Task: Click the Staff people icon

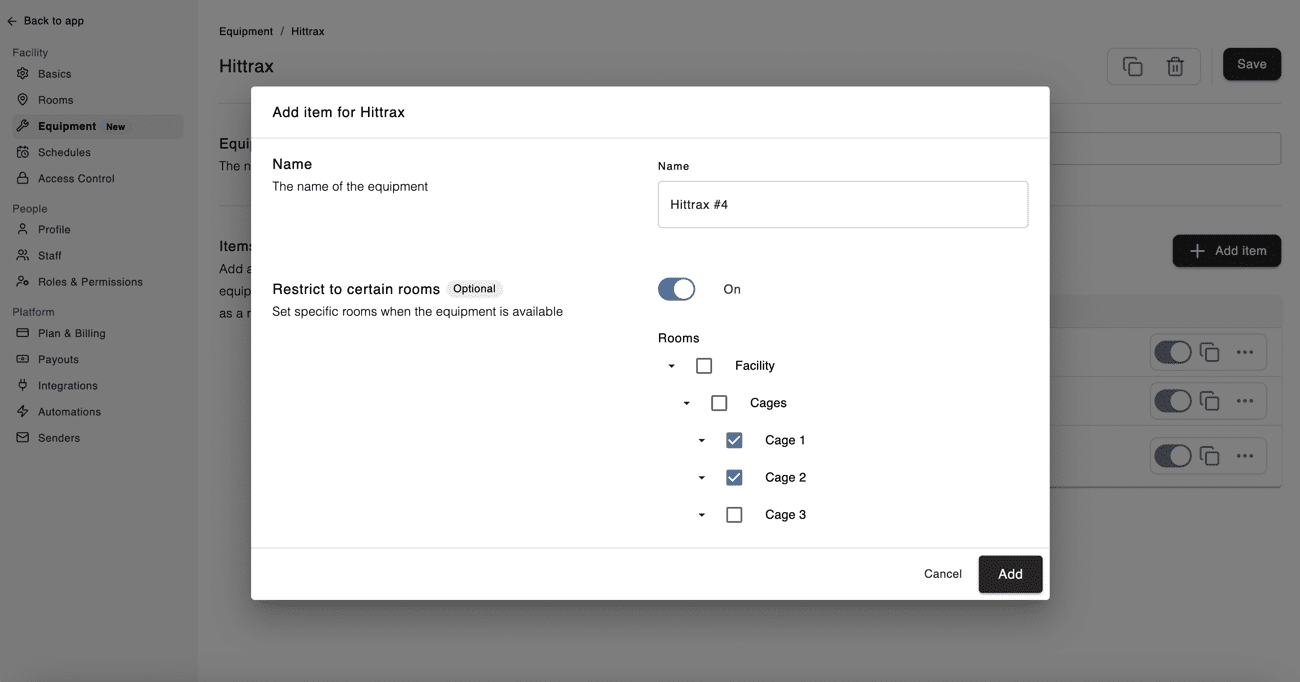Action: pyautogui.click(x=23, y=255)
